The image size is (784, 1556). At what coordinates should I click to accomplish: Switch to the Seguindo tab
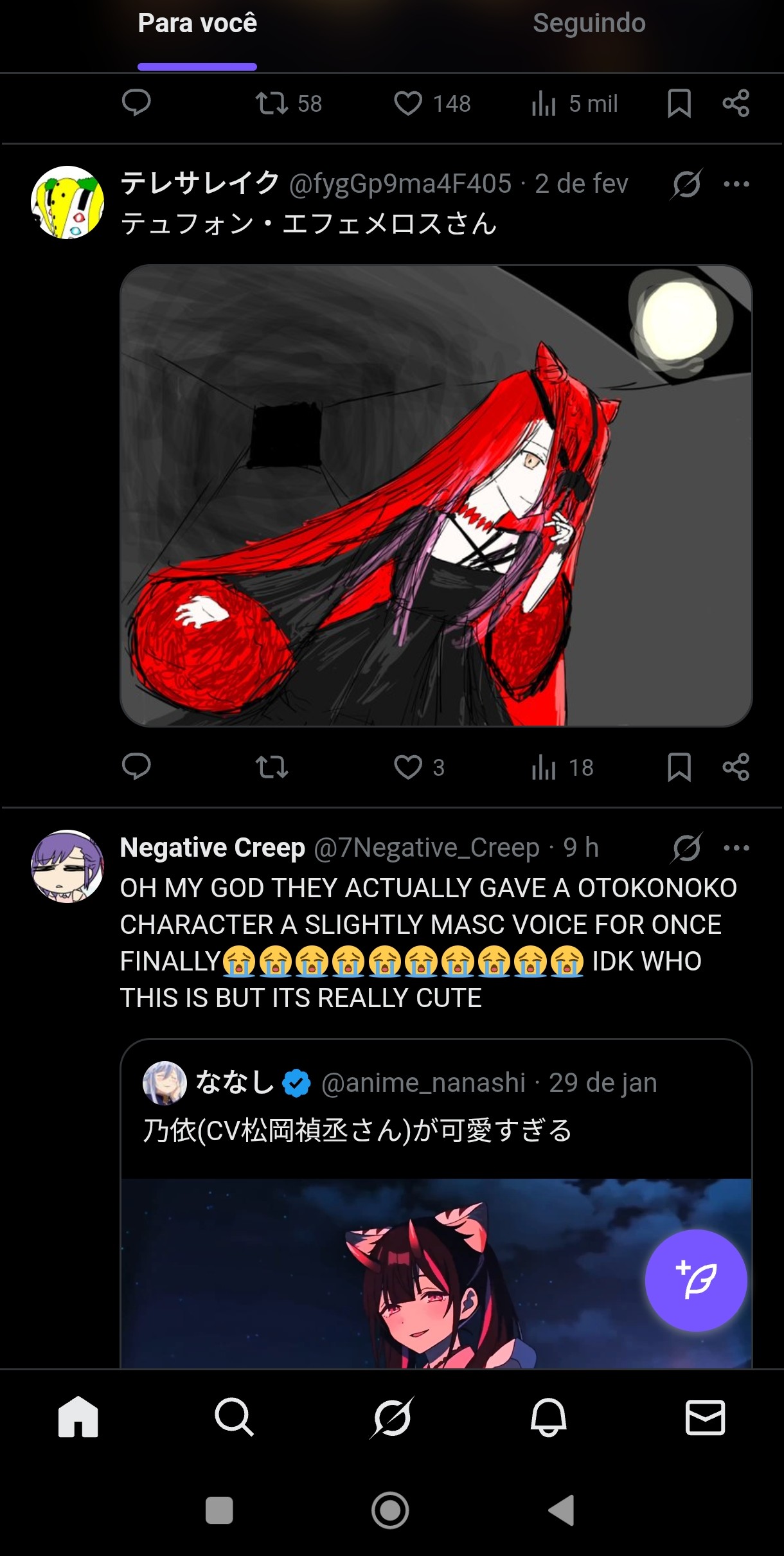click(x=589, y=24)
